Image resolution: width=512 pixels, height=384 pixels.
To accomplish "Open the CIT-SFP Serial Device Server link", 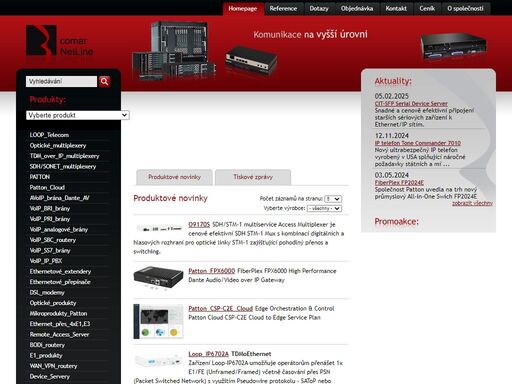I will pos(411,104).
